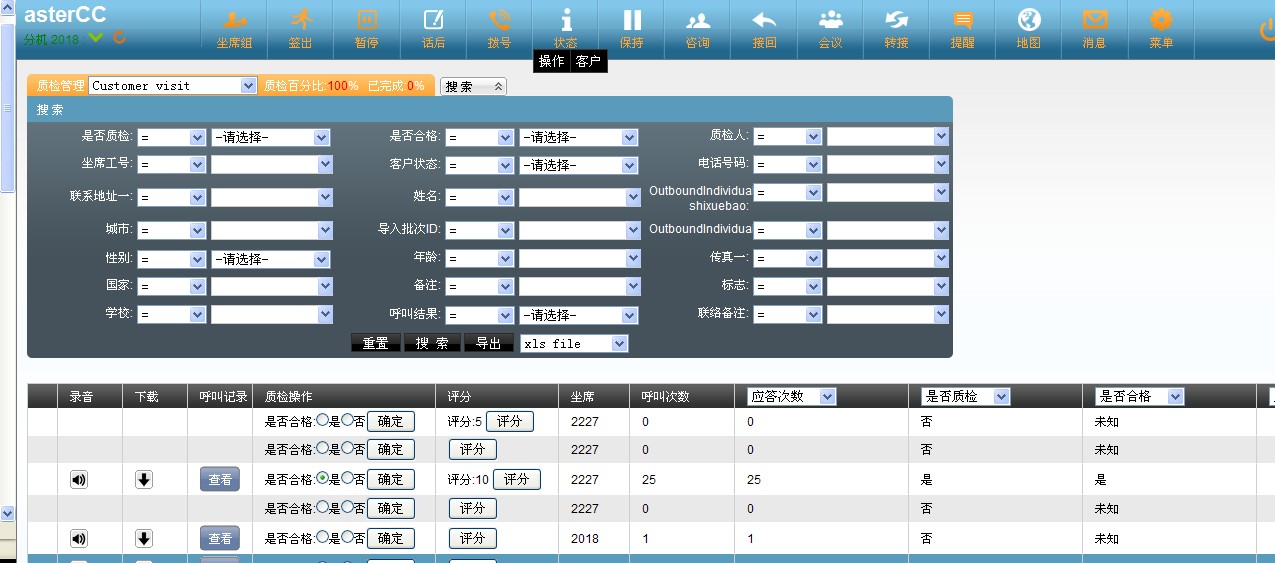Image resolution: width=1275 pixels, height=563 pixels.
Task: Click the 导出 export button
Action: click(489, 343)
